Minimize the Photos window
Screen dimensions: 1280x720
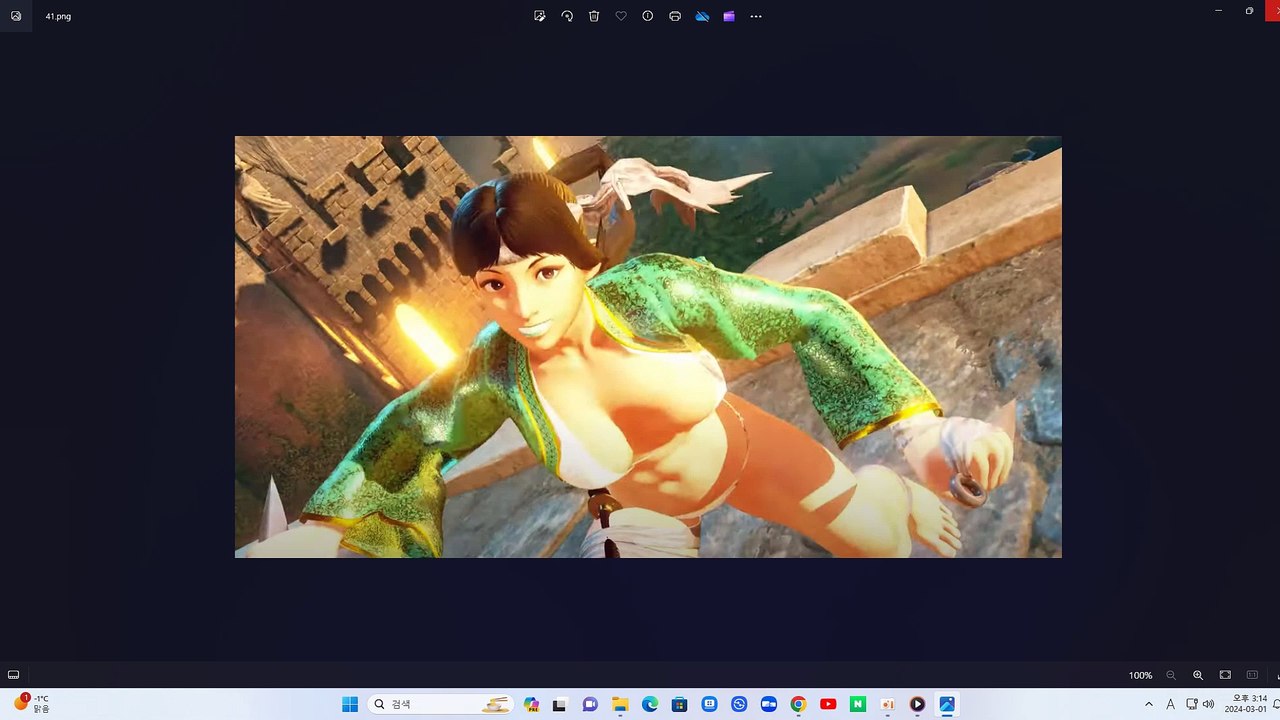click(x=1218, y=10)
